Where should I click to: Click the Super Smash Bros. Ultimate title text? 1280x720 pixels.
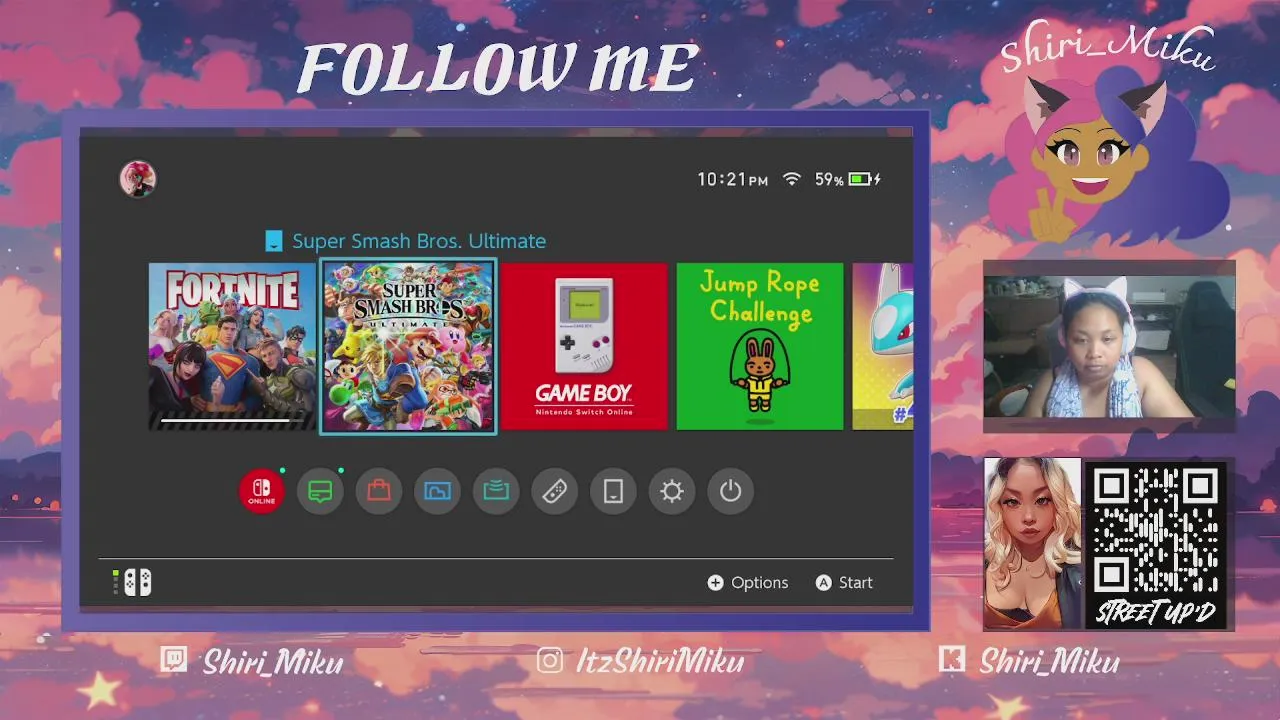point(419,241)
